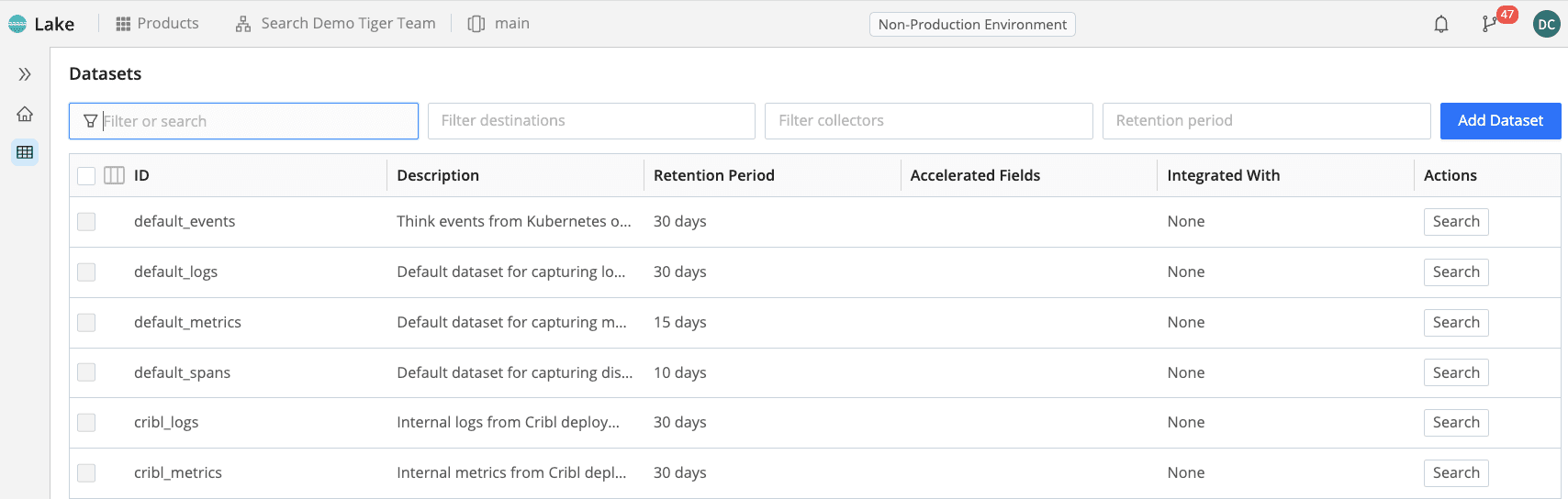Viewport: 1568px width, 499px height.
Task: Open the notifications bell
Action: click(1440, 25)
